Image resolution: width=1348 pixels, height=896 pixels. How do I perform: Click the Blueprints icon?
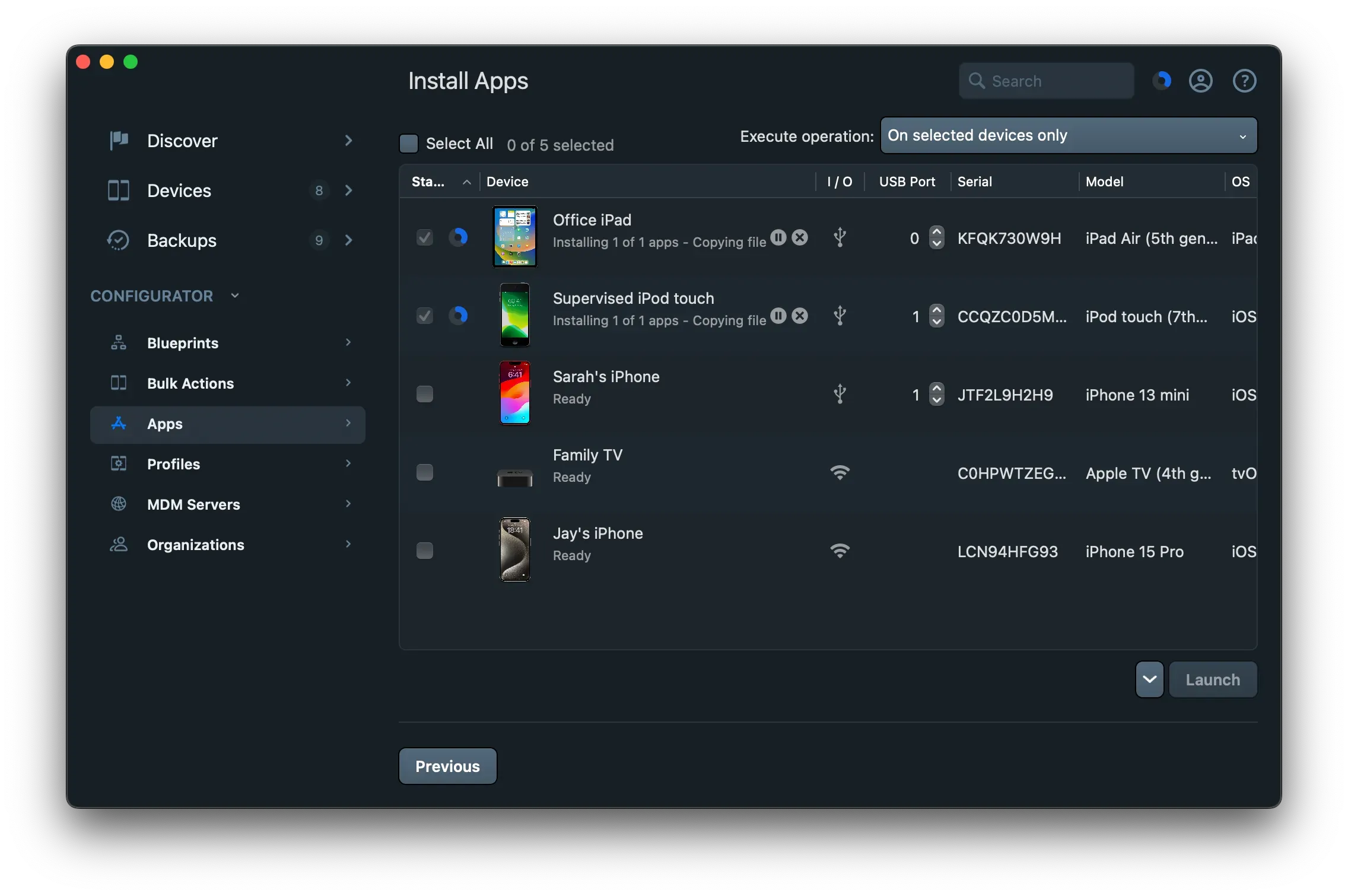[118, 343]
